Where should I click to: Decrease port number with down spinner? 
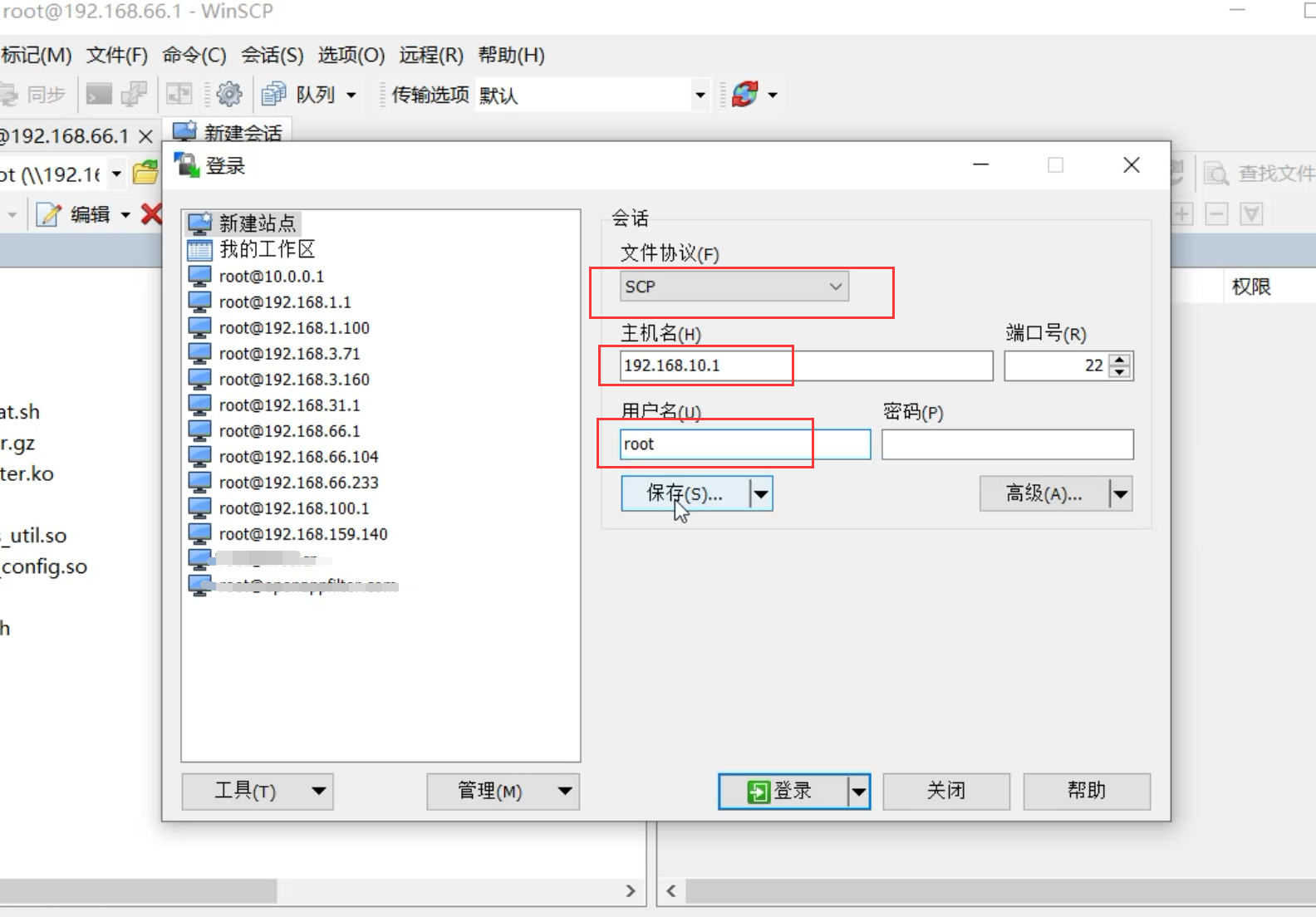click(x=1121, y=372)
